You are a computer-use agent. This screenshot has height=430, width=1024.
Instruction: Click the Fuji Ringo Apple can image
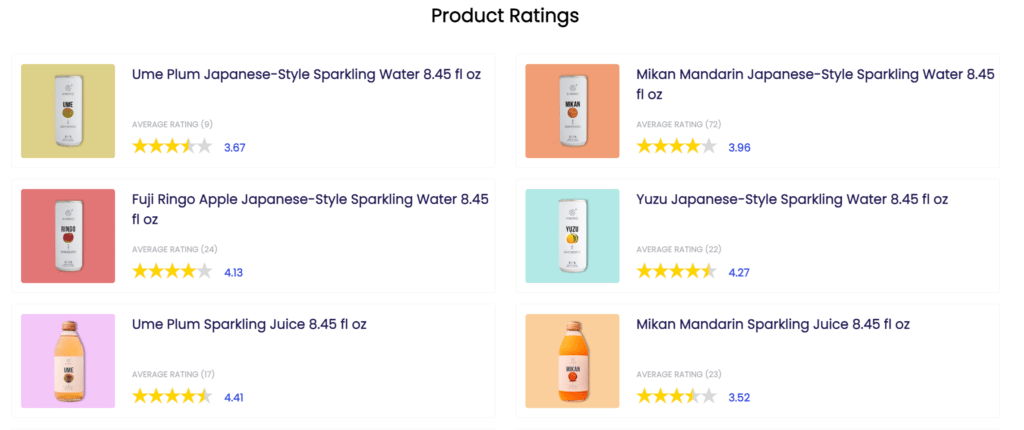pos(68,236)
